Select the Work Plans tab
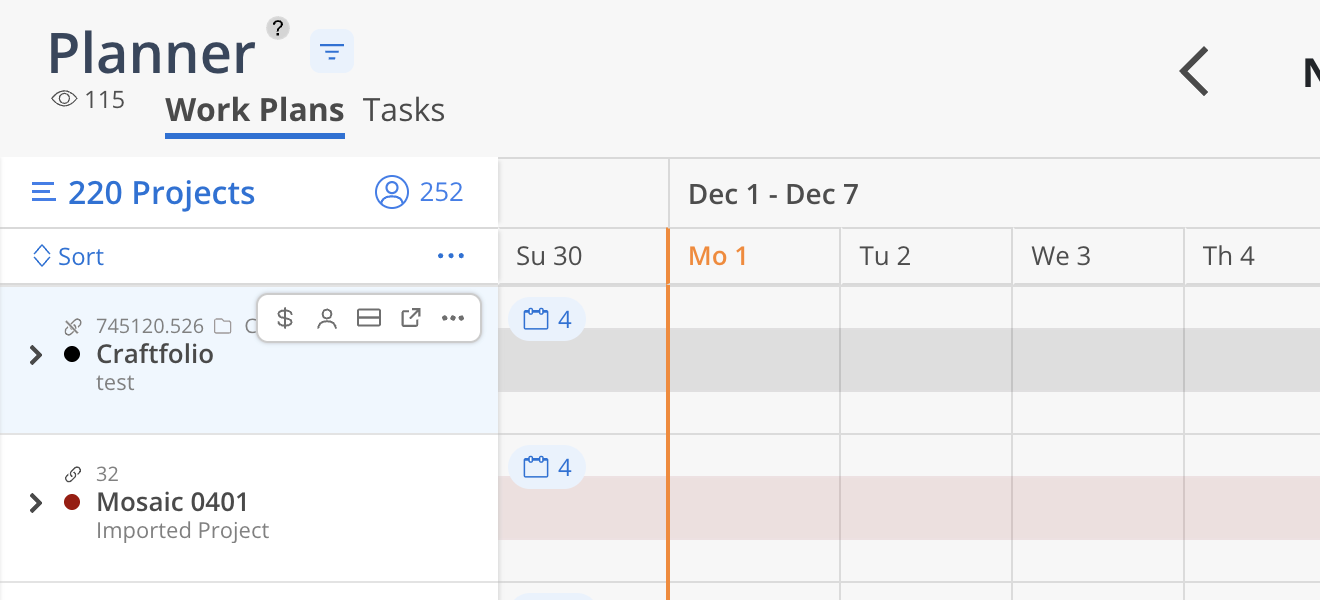The image size is (1320, 600). 254,110
